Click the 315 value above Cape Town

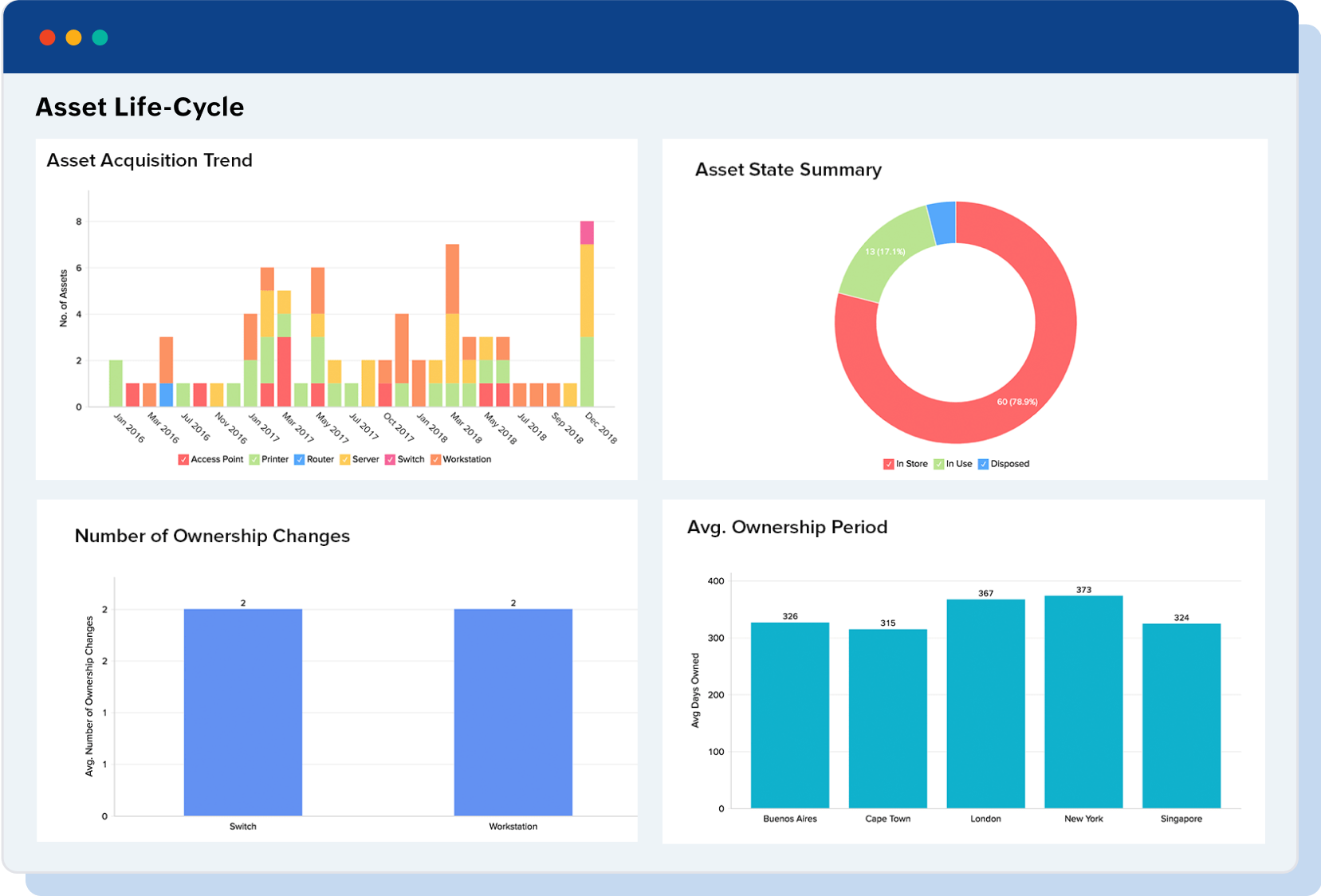click(888, 623)
